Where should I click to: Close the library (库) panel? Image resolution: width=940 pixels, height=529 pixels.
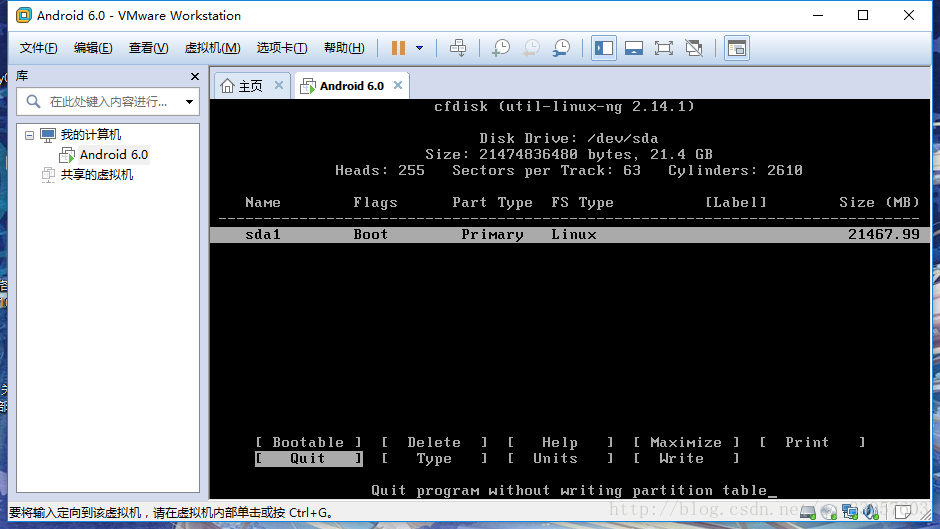point(194,76)
